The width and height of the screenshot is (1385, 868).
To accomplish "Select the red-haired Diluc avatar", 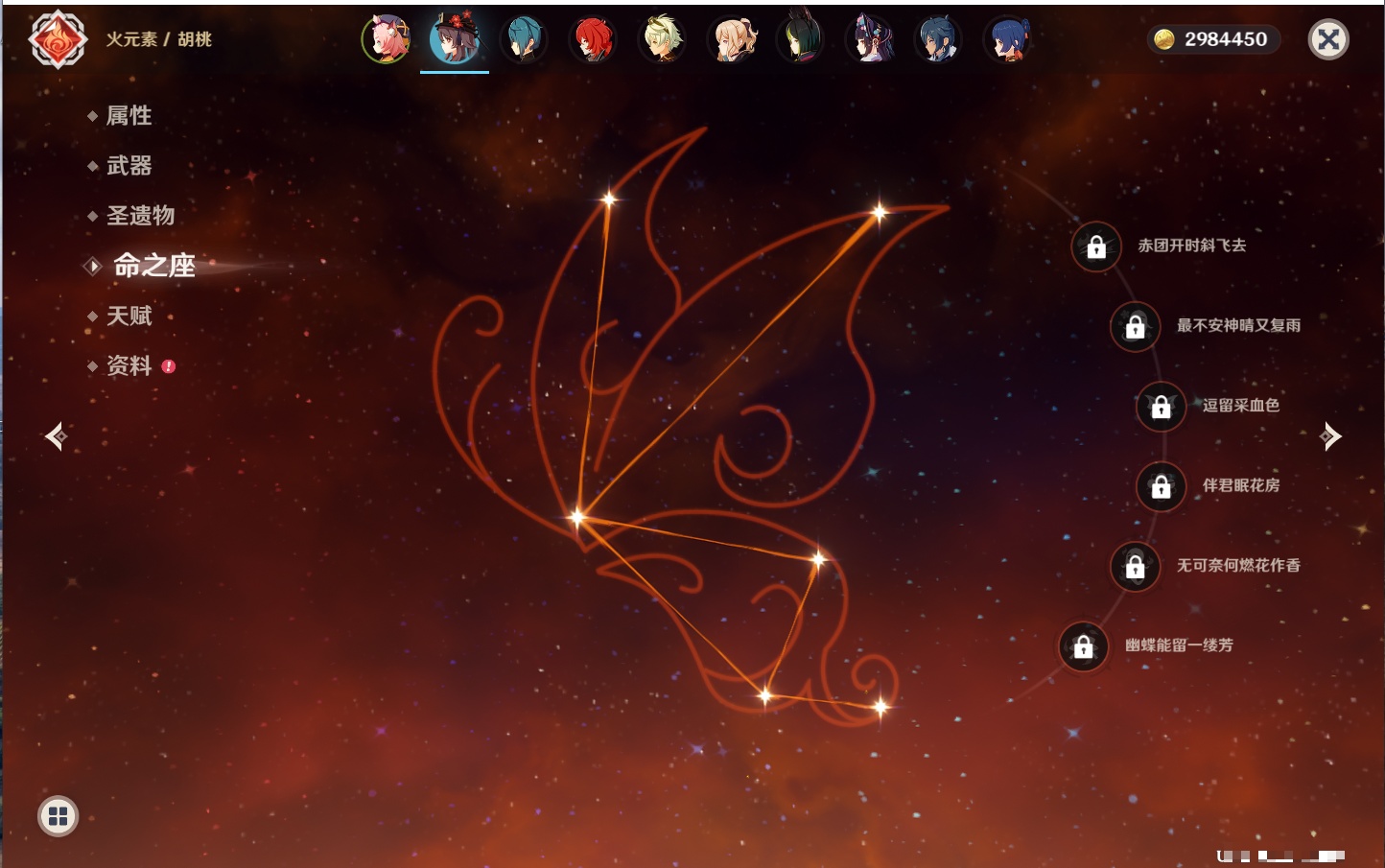I will point(593,40).
